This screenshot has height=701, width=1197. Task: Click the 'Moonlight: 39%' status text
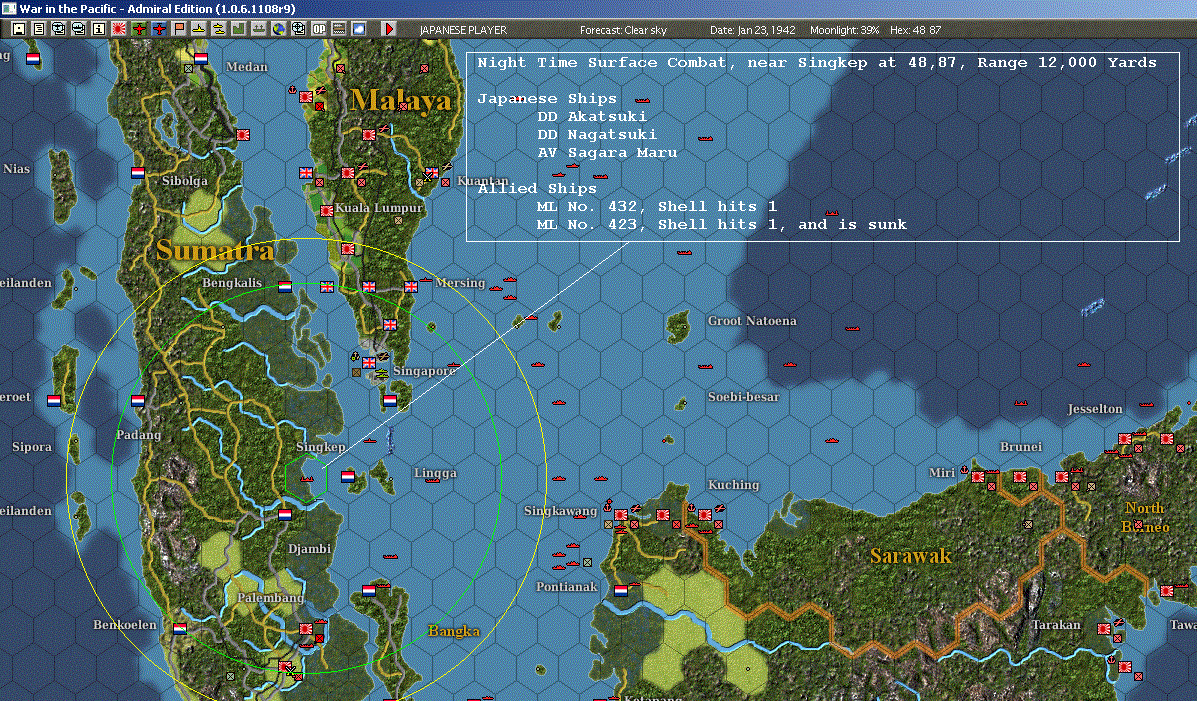point(844,30)
